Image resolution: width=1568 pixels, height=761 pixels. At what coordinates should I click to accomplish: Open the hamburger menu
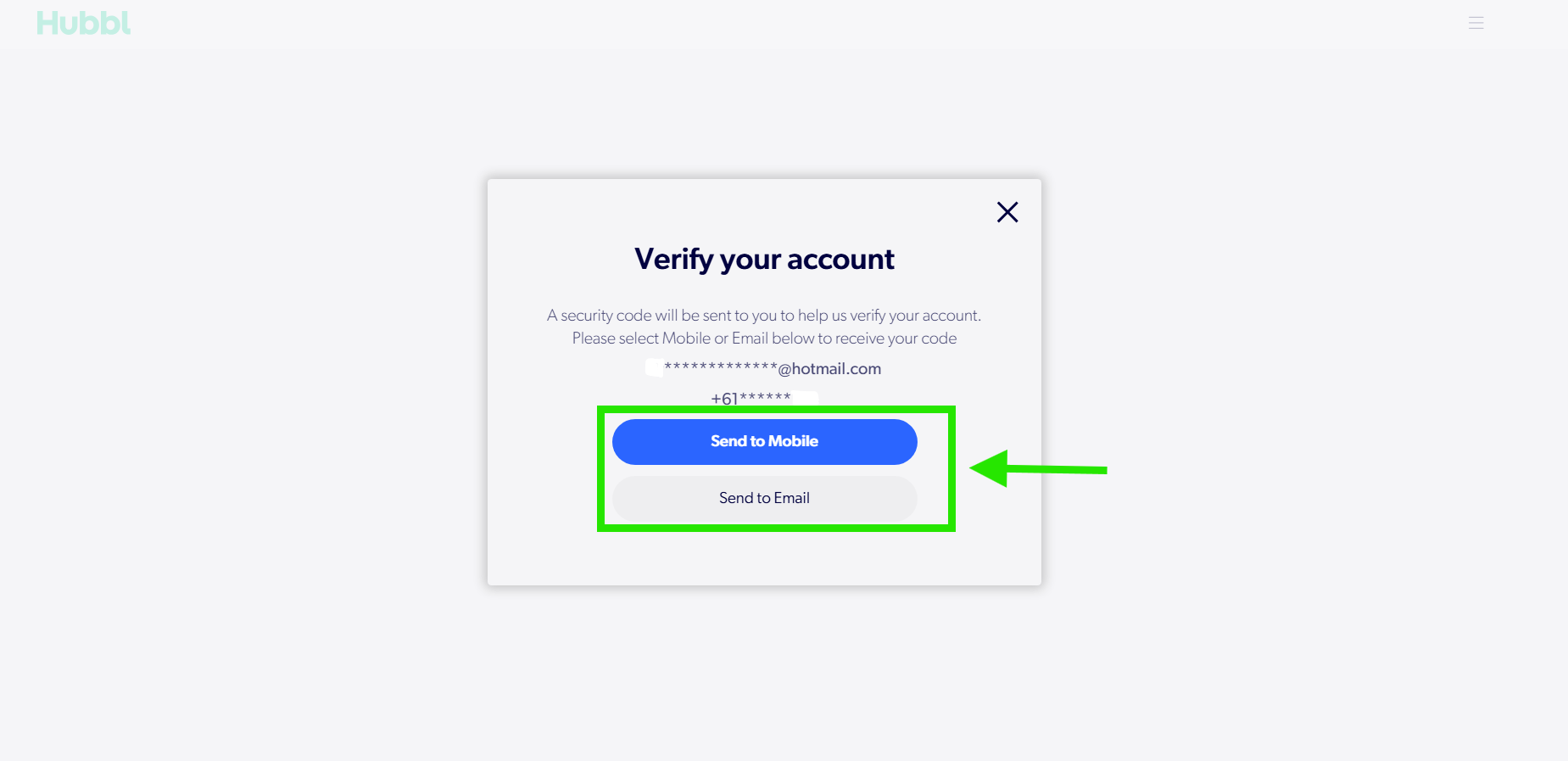pyautogui.click(x=1476, y=23)
